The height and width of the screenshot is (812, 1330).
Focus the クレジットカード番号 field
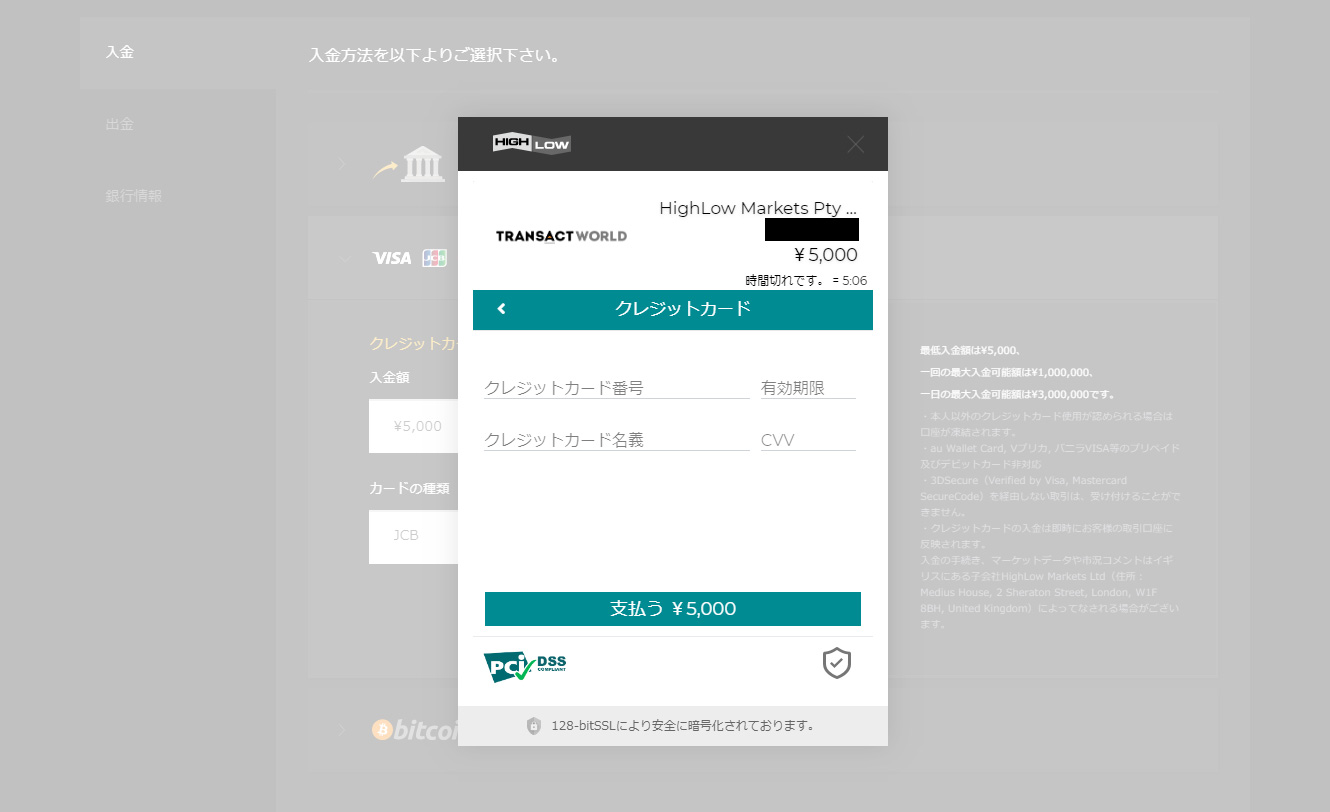(617, 388)
